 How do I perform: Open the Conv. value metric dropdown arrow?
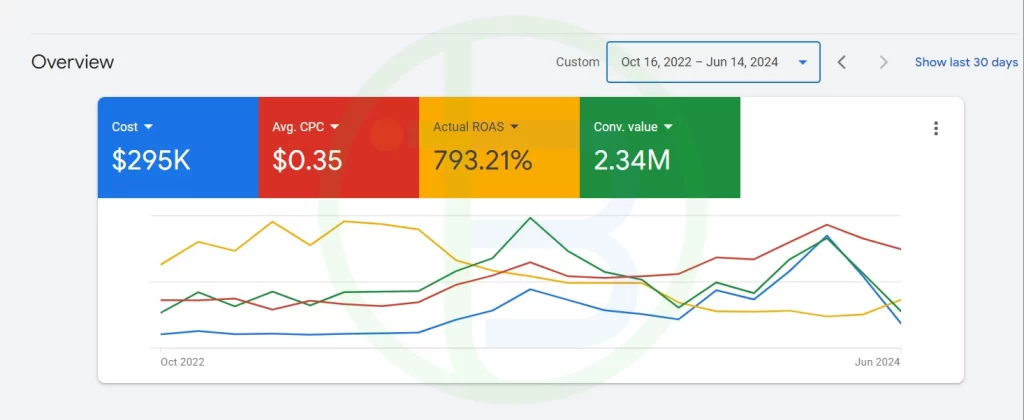click(x=667, y=127)
